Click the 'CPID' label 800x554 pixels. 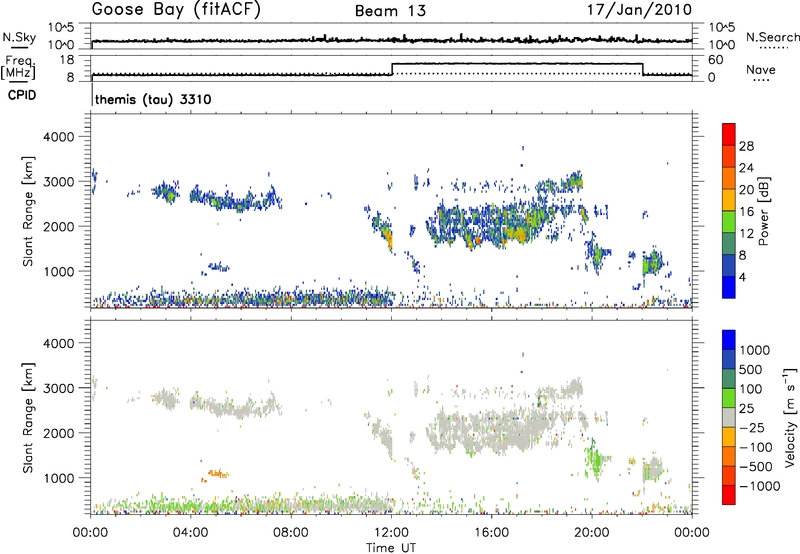tap(22, 95)
